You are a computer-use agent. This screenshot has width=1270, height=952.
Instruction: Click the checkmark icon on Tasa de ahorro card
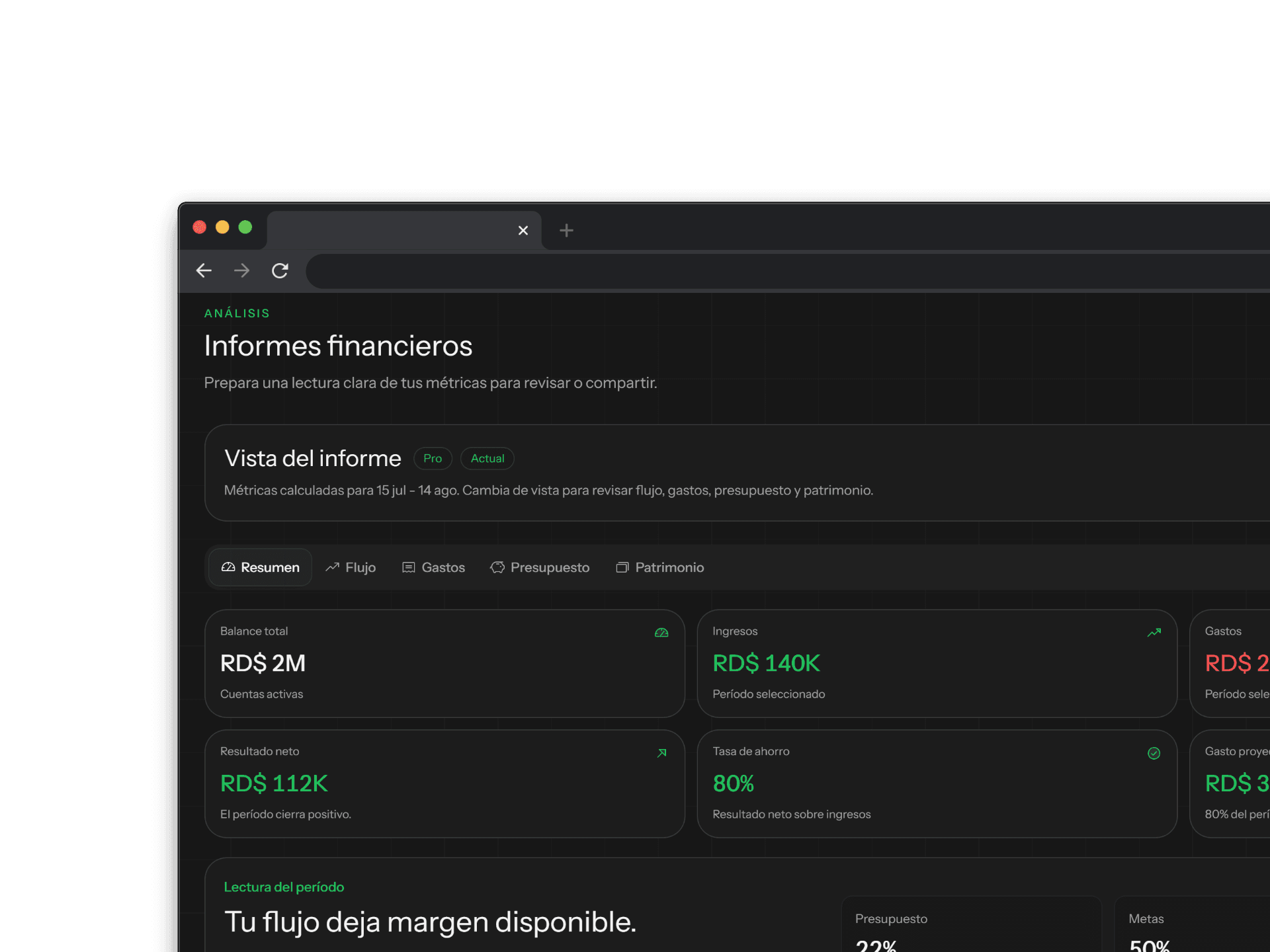1154,753
